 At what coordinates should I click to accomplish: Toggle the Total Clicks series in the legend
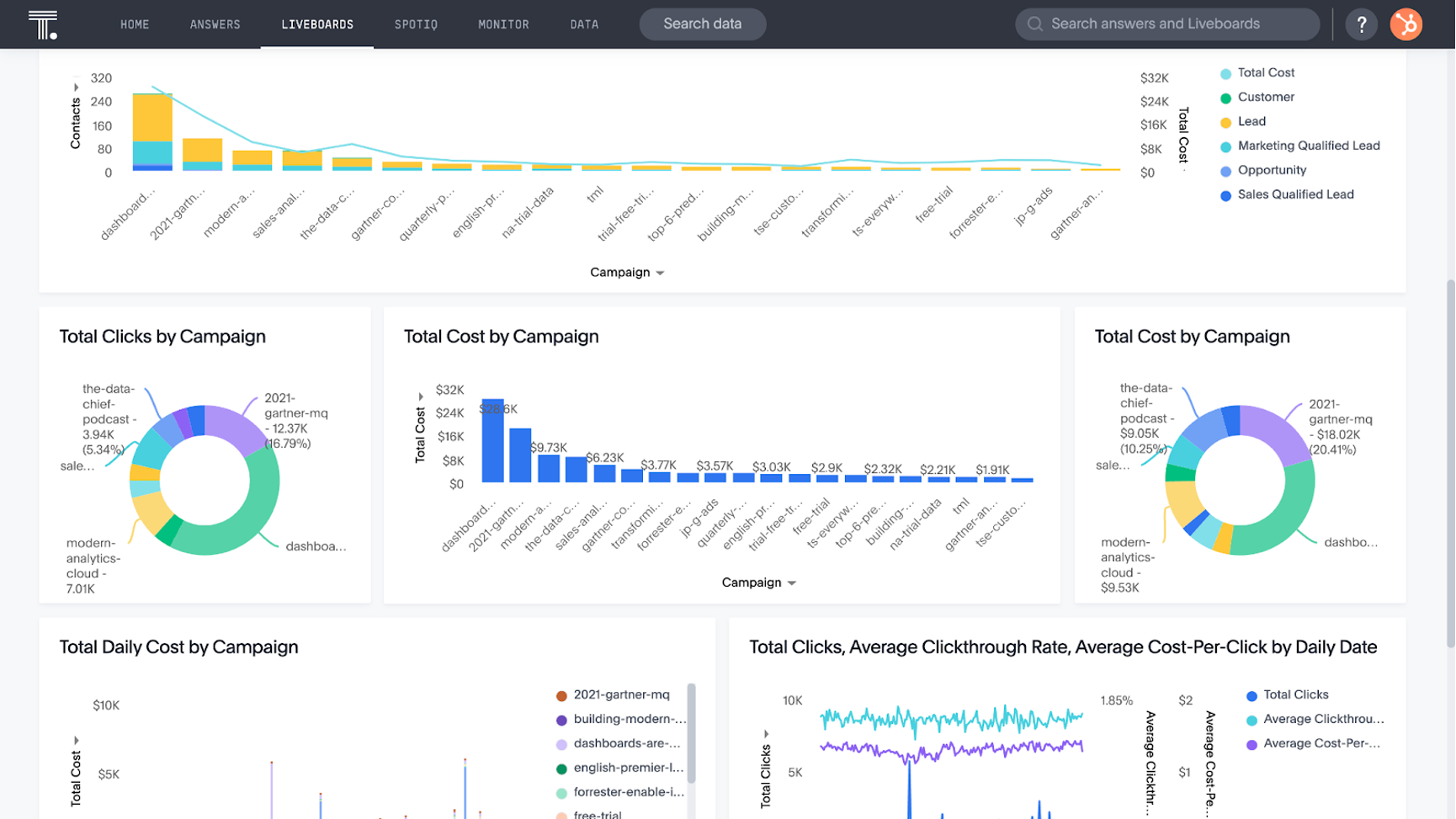point(1251,694)
